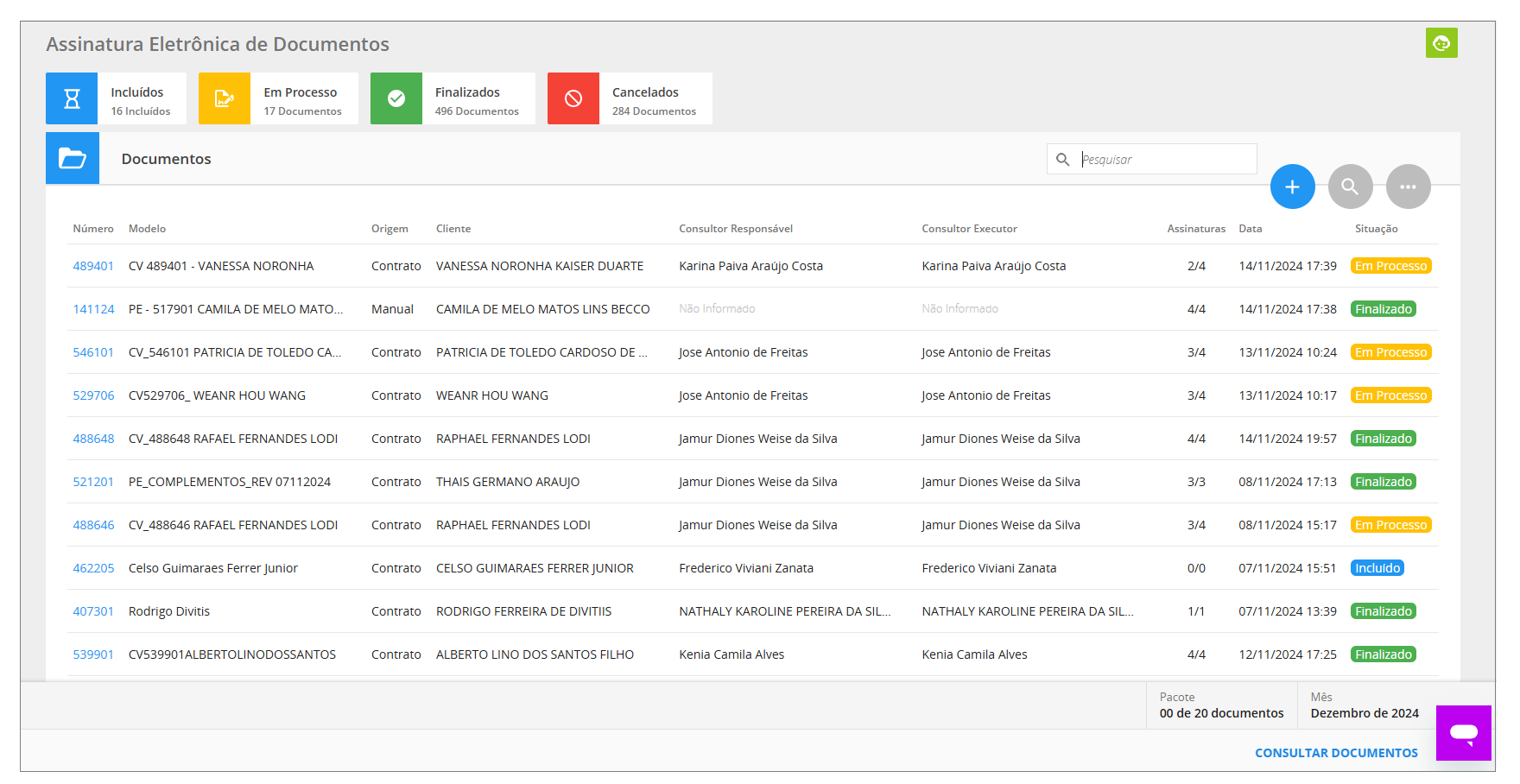Click Mês Dezembro de 2024
This screenshot has height=784, width=1520.
1365,705
